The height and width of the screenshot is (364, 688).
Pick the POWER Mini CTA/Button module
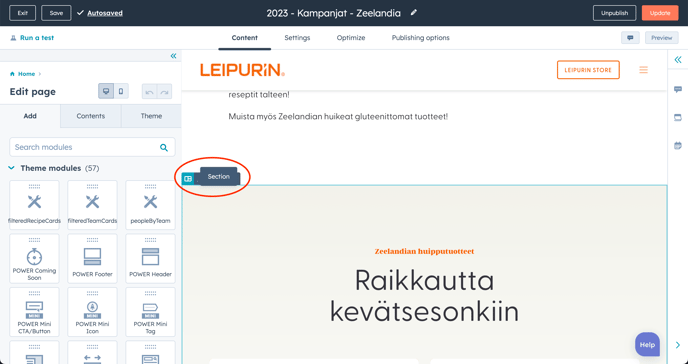pyautogui.click(x=34, y=312)
